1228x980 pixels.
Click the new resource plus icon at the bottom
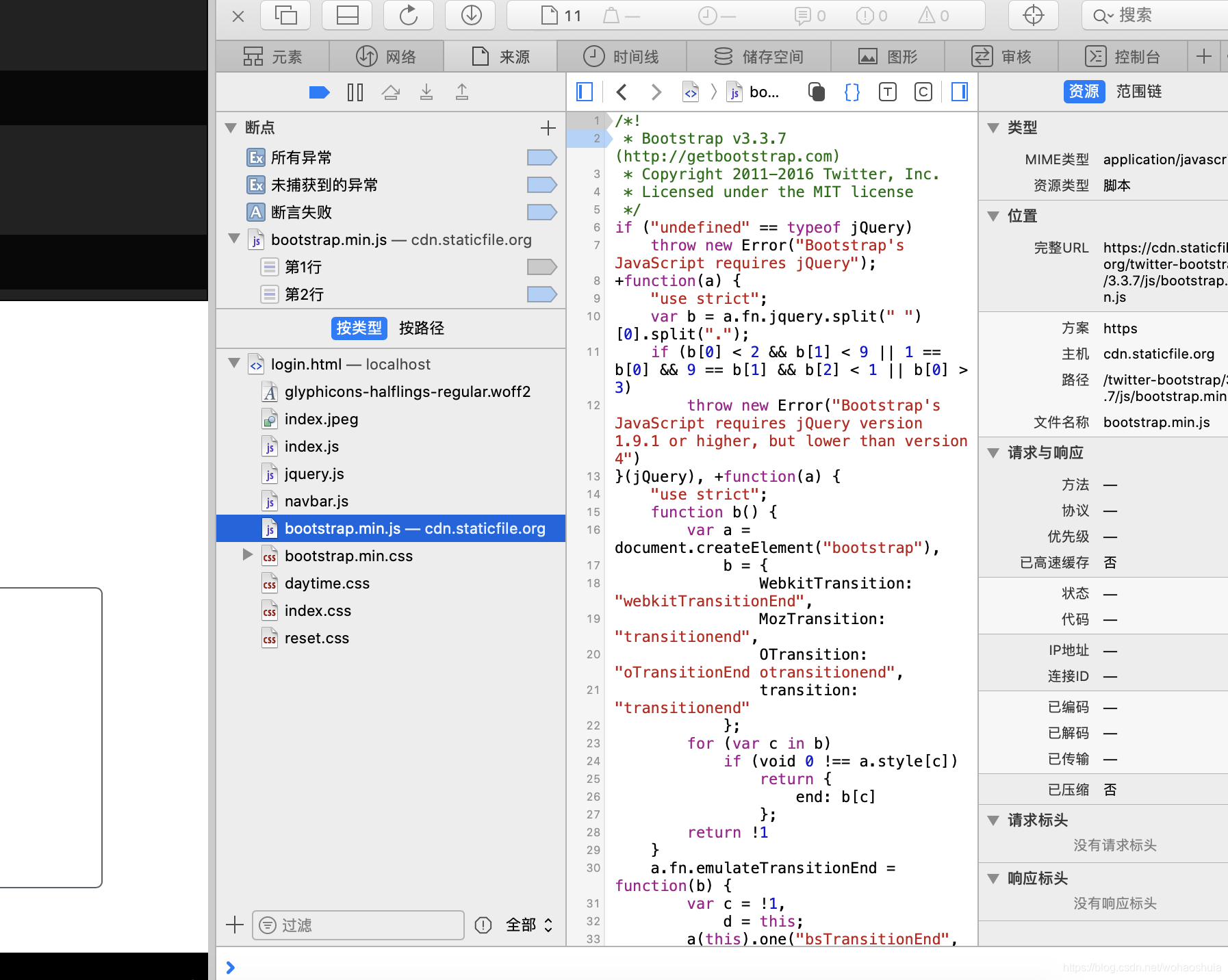tap(234, 925)
